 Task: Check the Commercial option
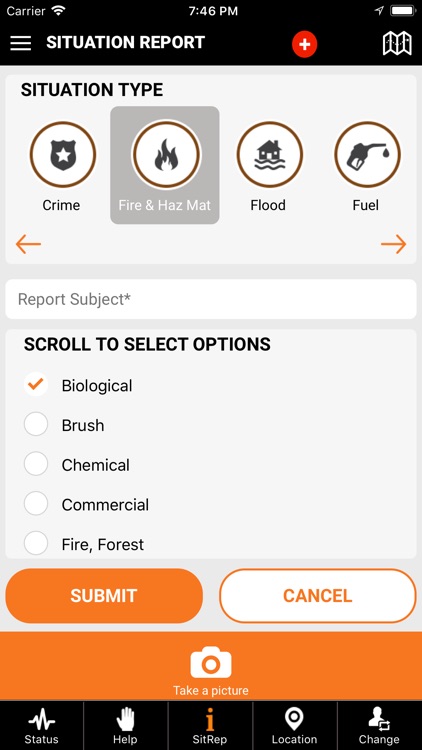coord(36,503)
